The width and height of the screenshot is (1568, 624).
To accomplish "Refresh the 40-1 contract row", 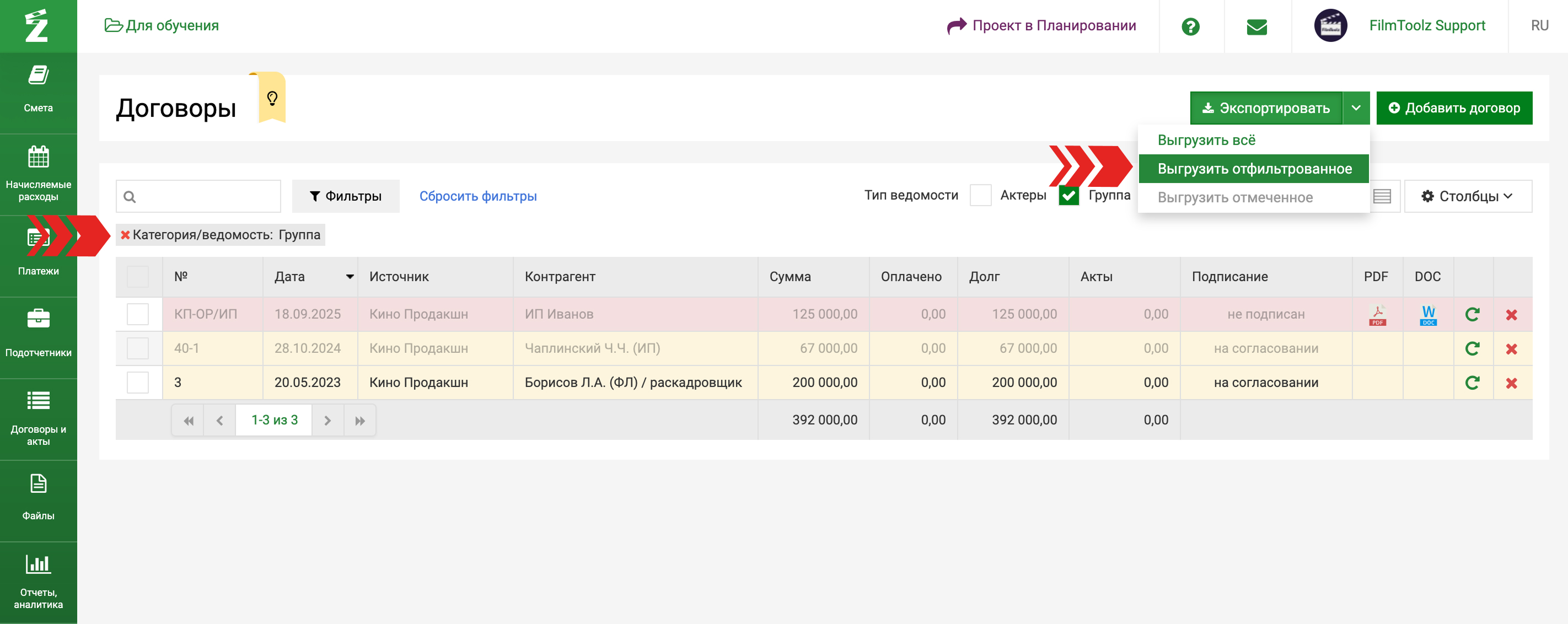I will (x=1472, y=348).
